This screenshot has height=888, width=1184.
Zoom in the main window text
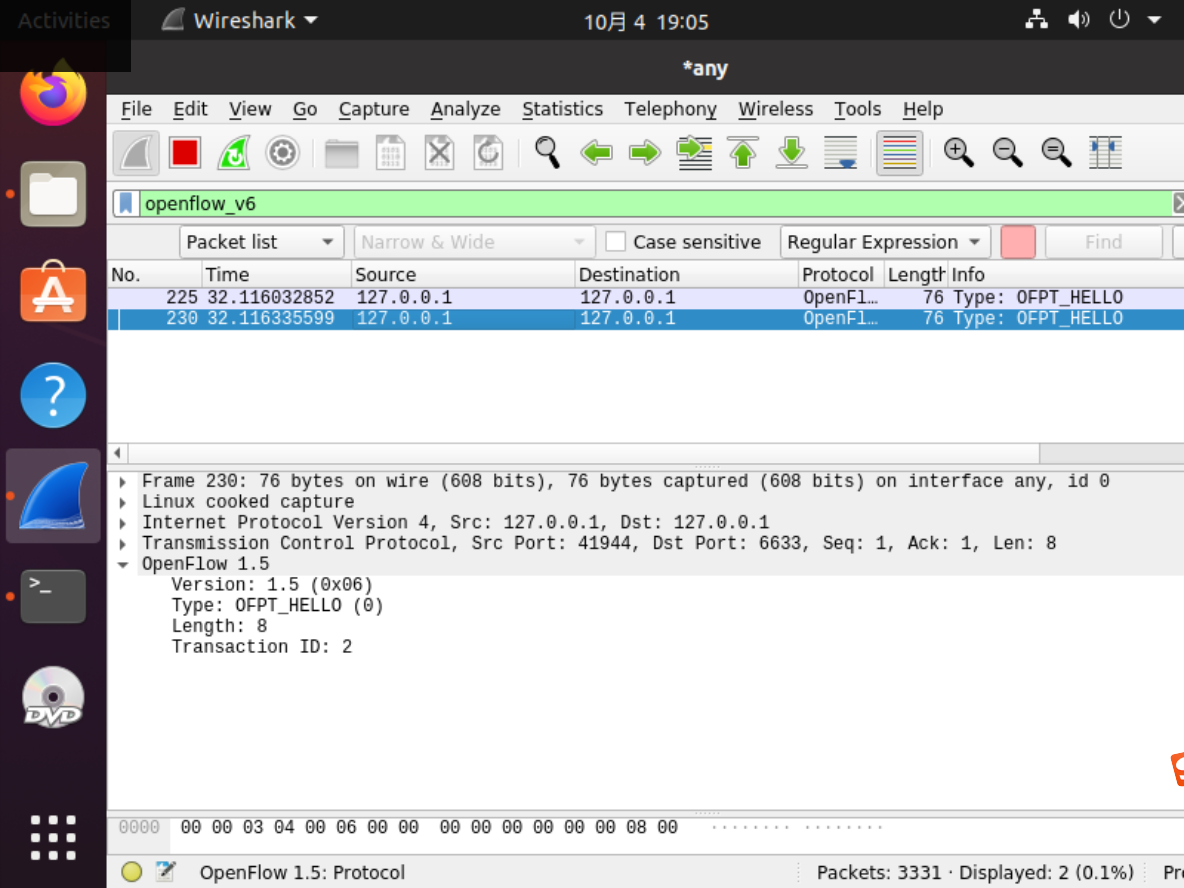point(958,153)
